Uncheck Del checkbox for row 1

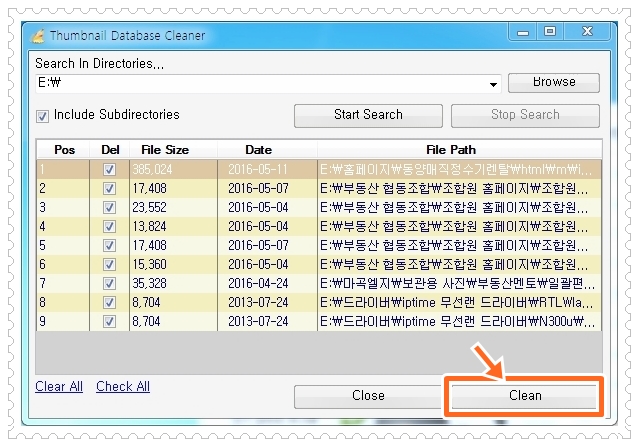109,169
